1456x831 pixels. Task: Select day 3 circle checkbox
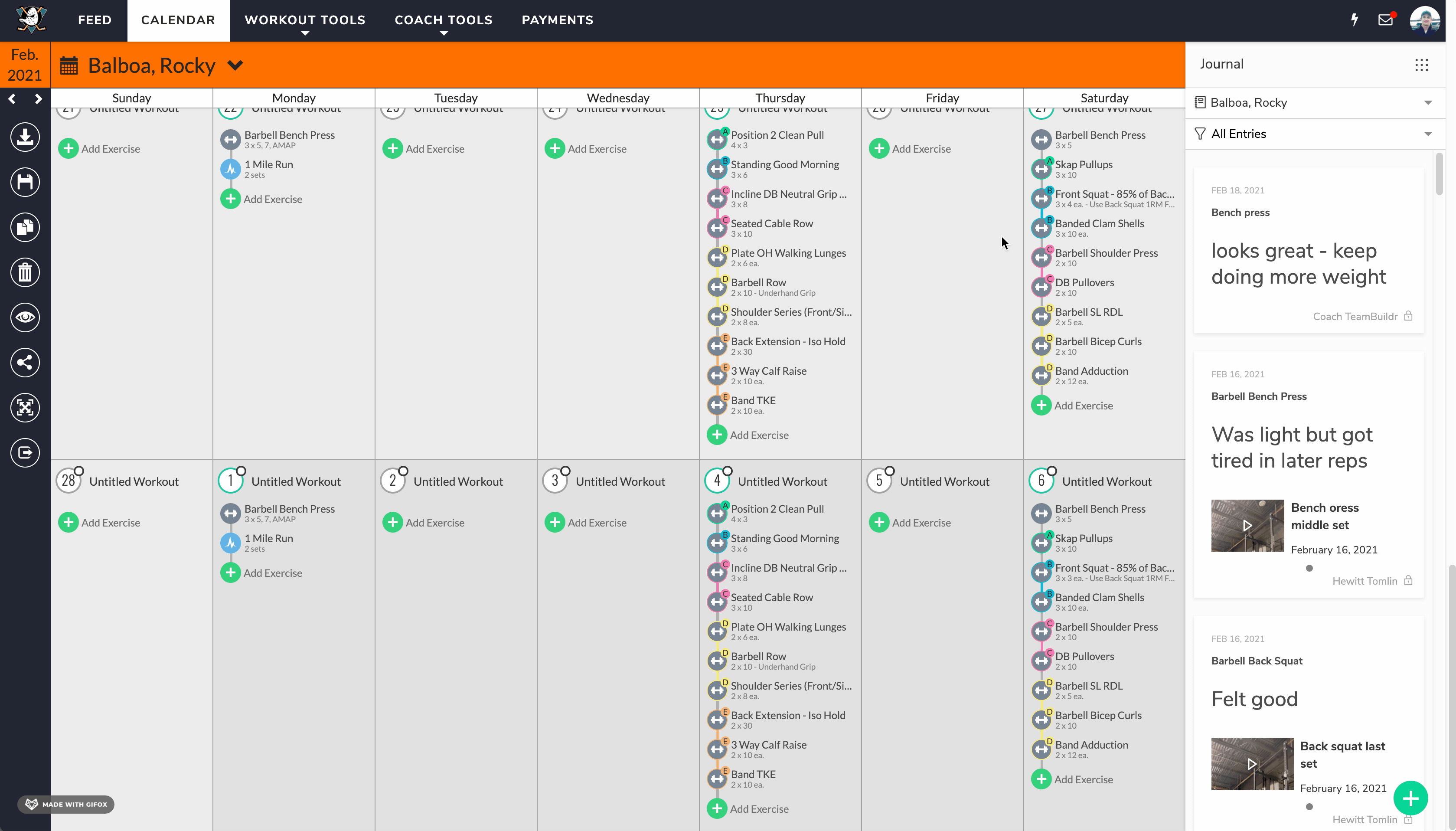coord(565,471)
